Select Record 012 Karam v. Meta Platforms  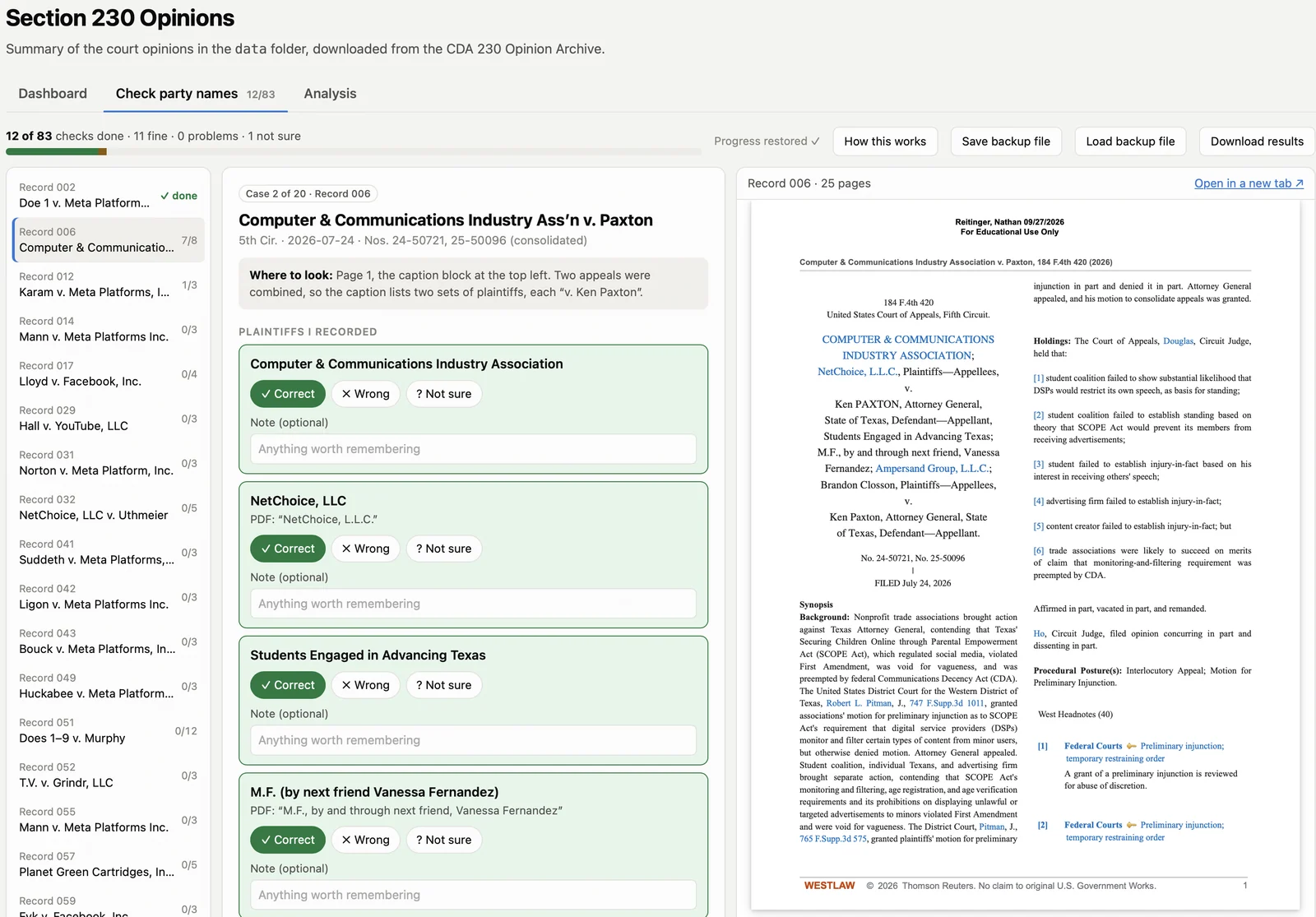coord(109,285)
